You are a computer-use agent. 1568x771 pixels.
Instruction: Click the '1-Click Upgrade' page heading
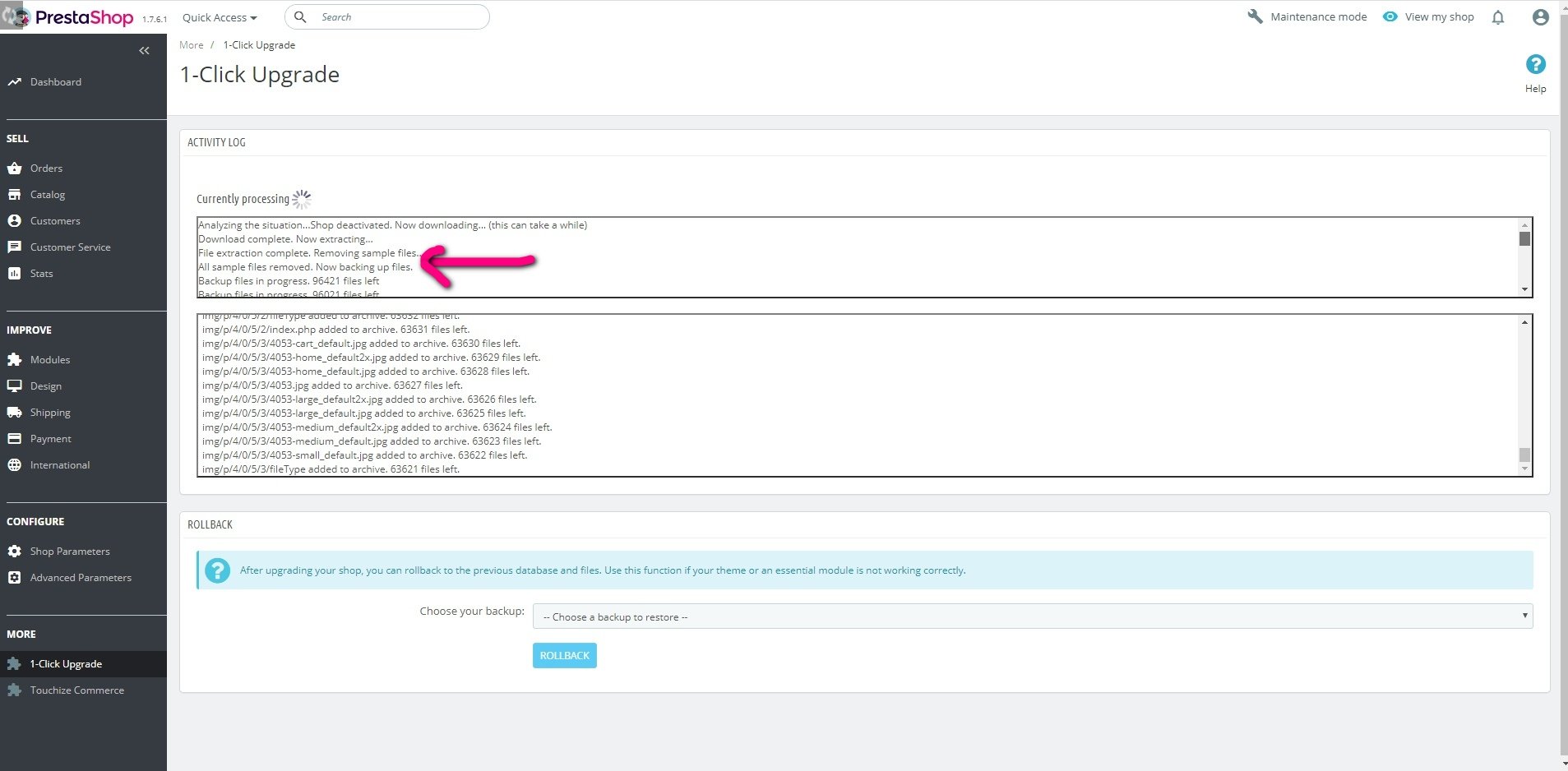(260, 75)
